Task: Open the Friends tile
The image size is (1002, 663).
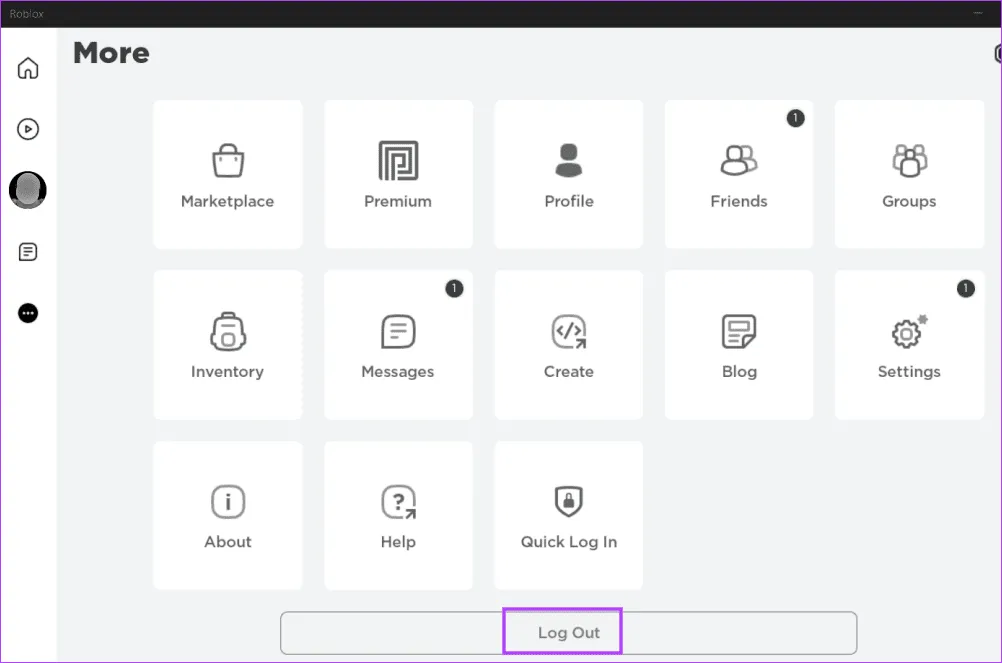Action: (738, 174)
